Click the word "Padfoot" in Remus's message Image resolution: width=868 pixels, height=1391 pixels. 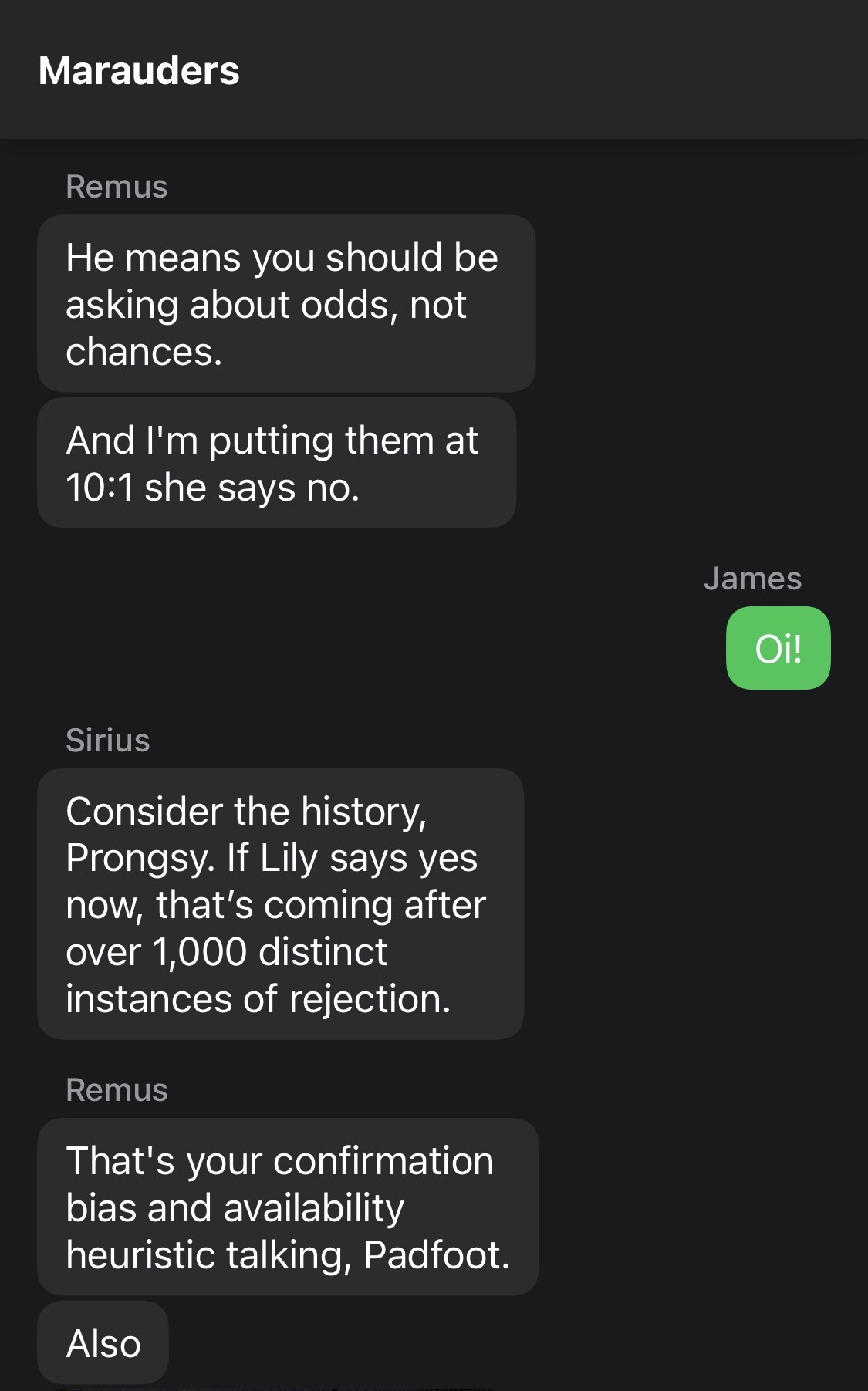pyautogui.click(x=436, y=1255)
